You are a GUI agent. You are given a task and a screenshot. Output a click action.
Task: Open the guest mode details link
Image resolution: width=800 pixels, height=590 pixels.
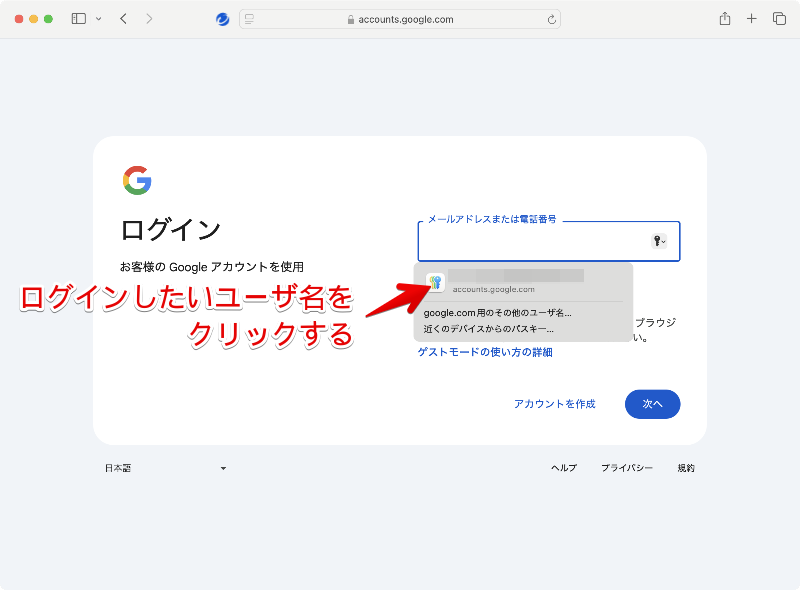pos(485,352)
